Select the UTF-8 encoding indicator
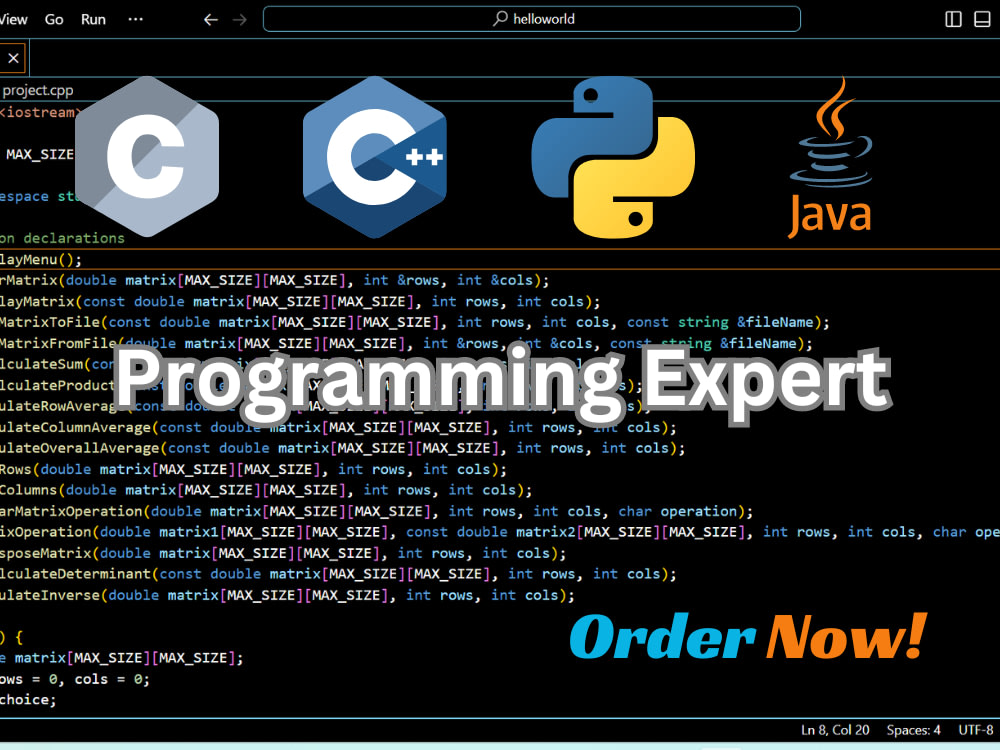This screenshot has height=750, width=1000. point(976,730)
